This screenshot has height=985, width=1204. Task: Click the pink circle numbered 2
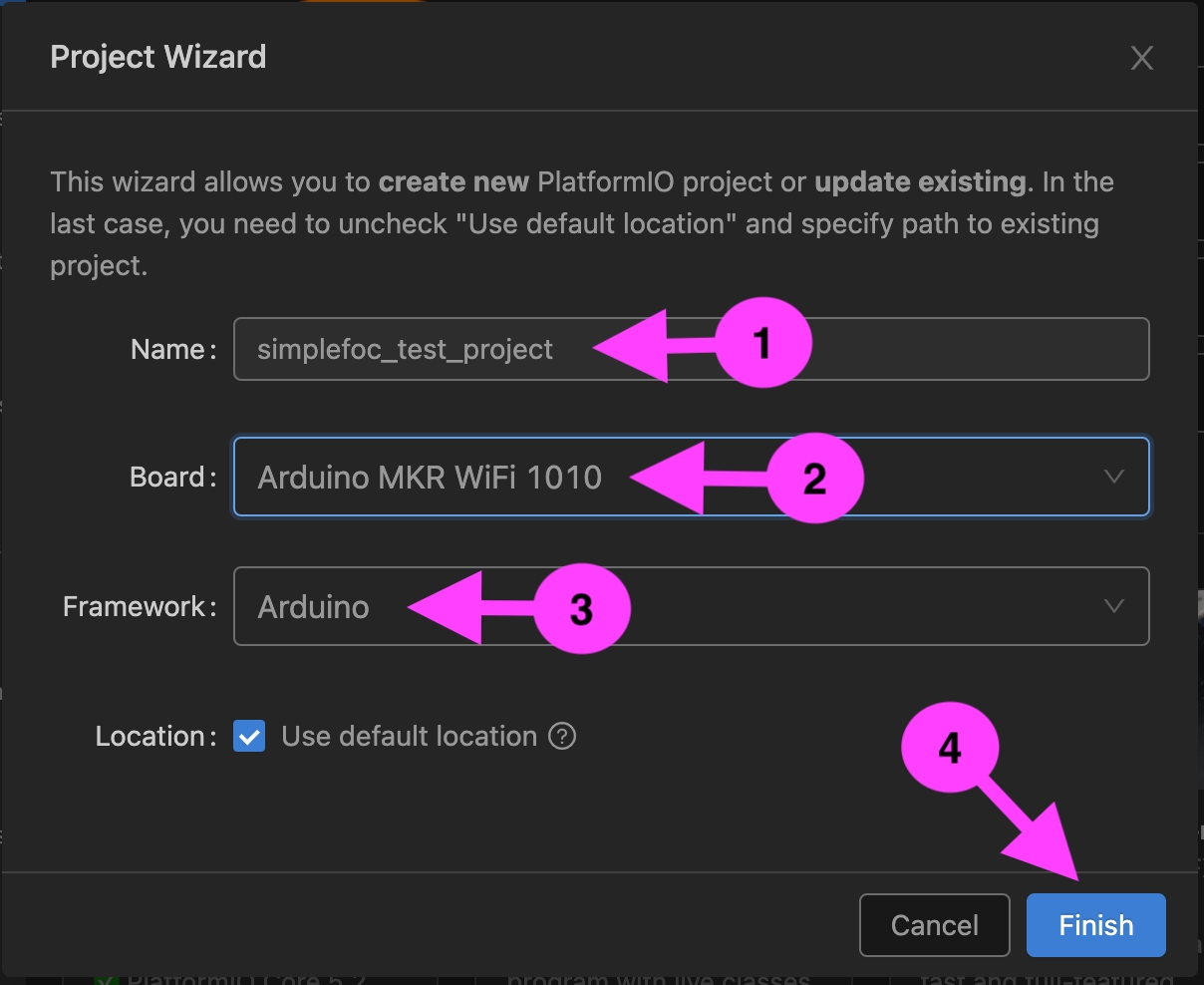[814, 479]
